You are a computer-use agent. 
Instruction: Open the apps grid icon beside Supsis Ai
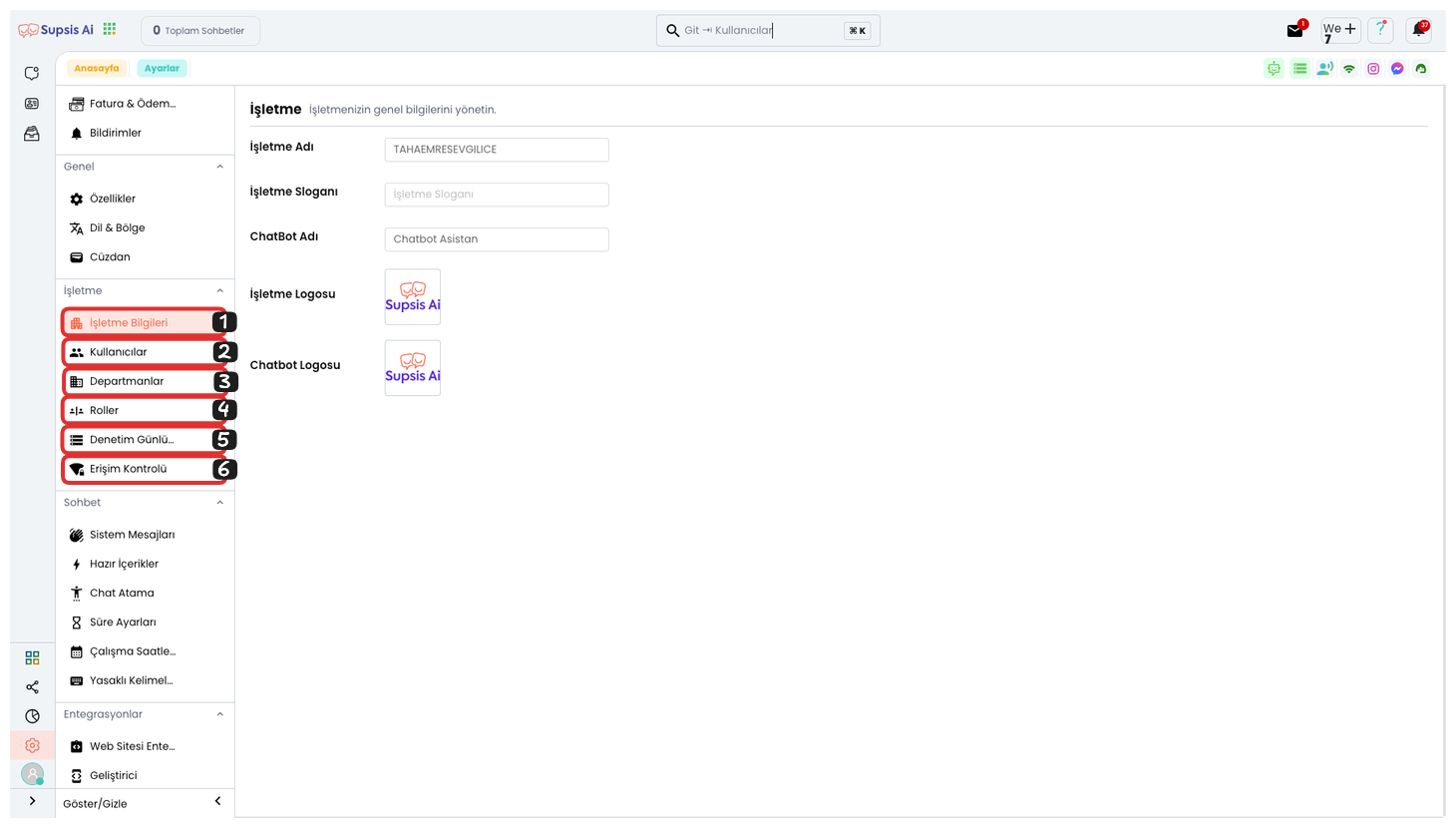(110, 30)
